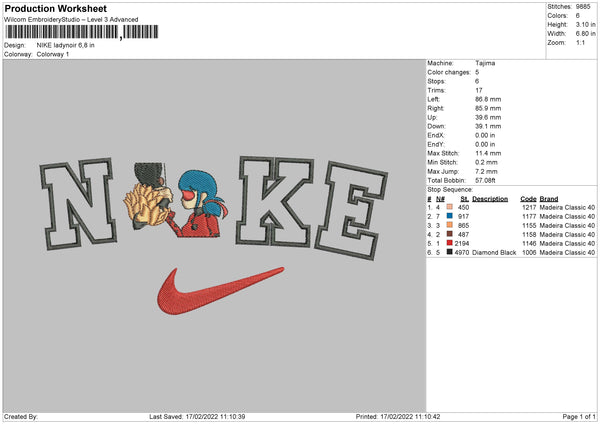This screenshot has height=424, width=600.
Task: Click the Stitches value 9885
Action: (x=583, y=7)
